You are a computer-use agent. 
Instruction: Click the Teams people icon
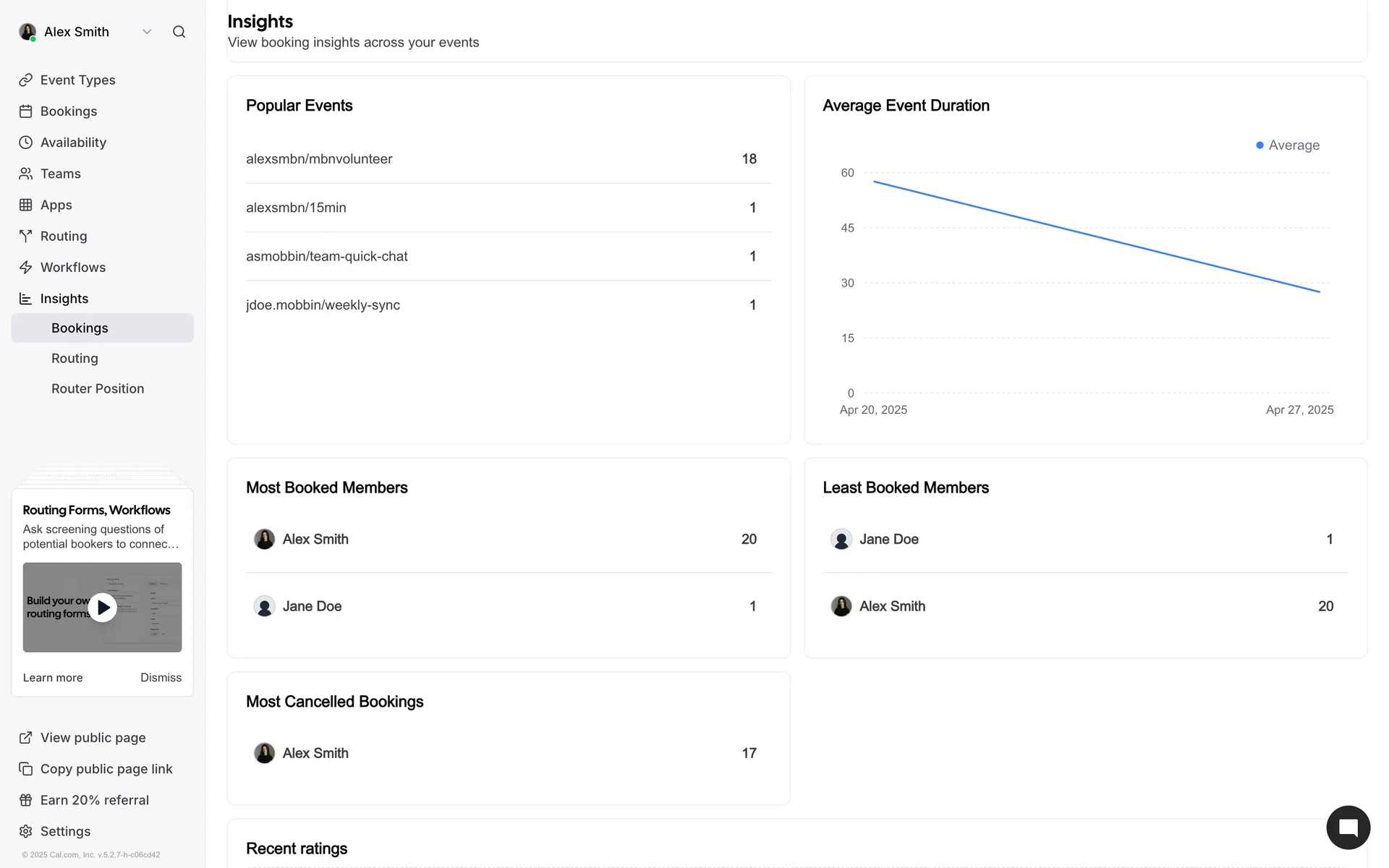26,174
